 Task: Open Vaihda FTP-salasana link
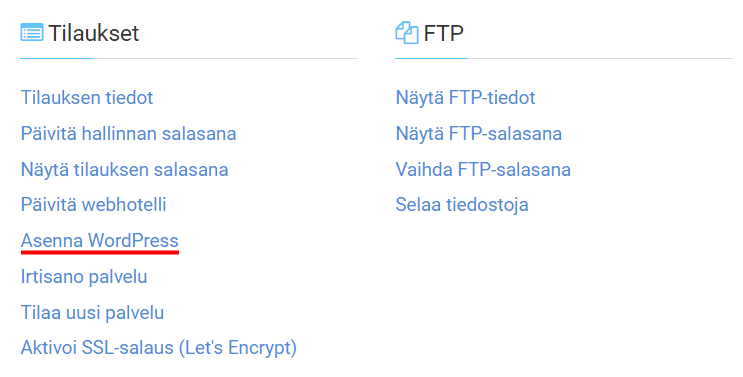(483, 170)
